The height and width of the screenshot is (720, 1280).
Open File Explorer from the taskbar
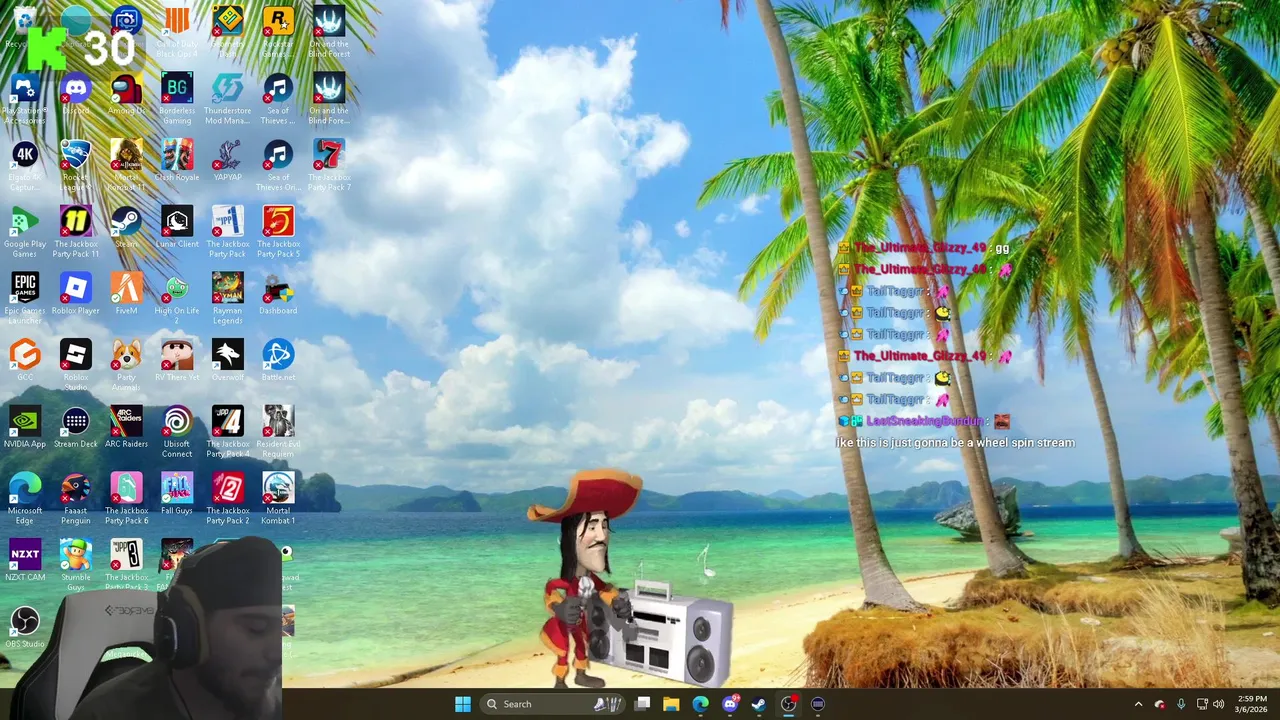pyautogui.click(x=672, y=704)
